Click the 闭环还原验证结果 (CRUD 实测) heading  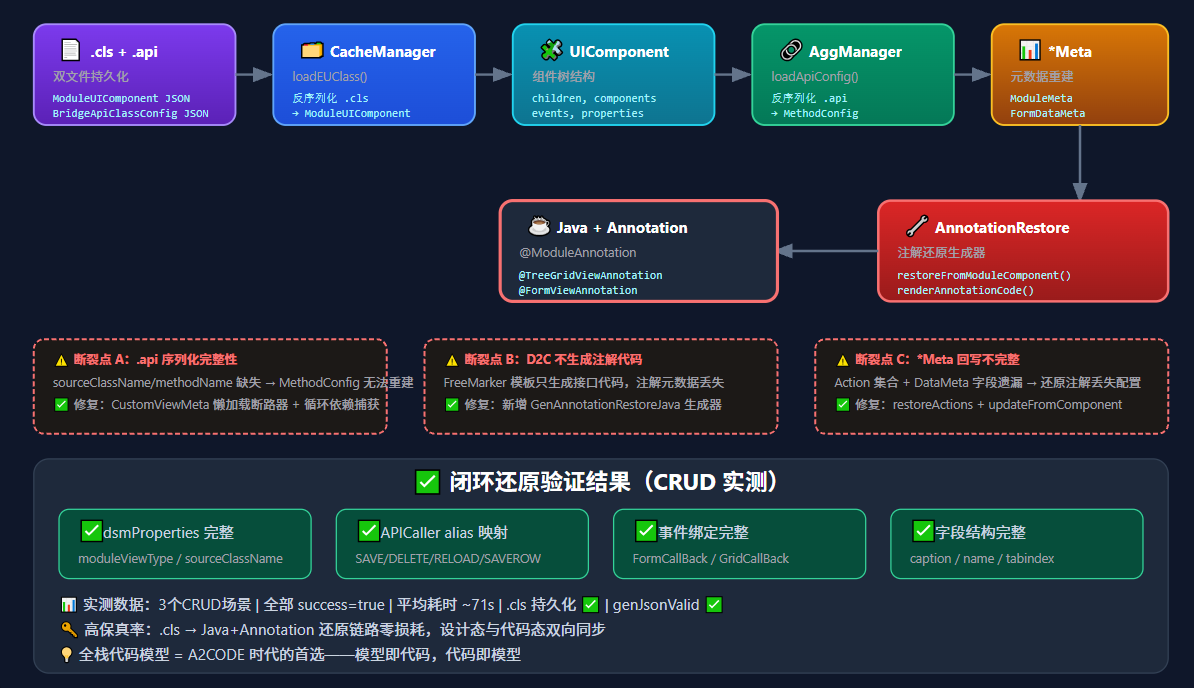coord(614,482)
